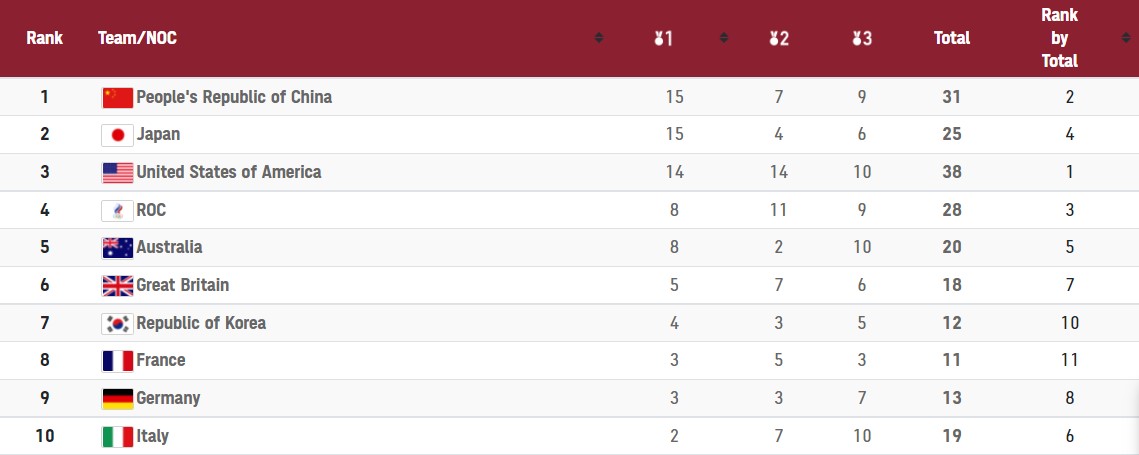Screen dimensions: 1139x455
Task: Open the France team link
Action: pyautogui.click(x=160, y=360)
